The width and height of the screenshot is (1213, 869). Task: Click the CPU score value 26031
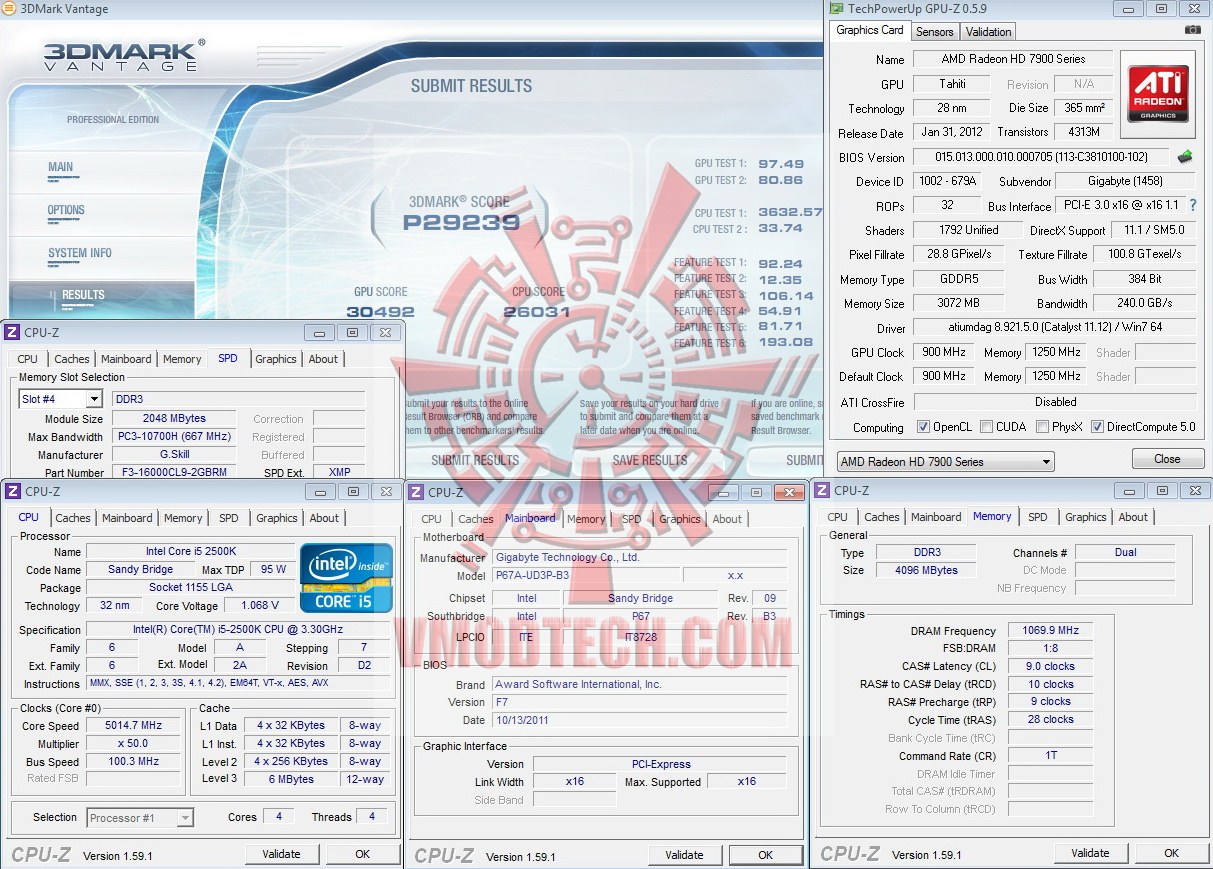537,312
